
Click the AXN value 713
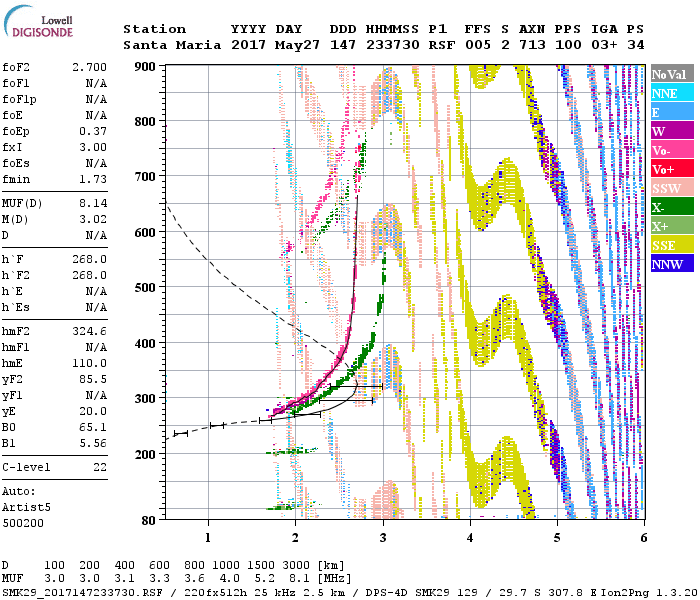[x=532, y=45]
